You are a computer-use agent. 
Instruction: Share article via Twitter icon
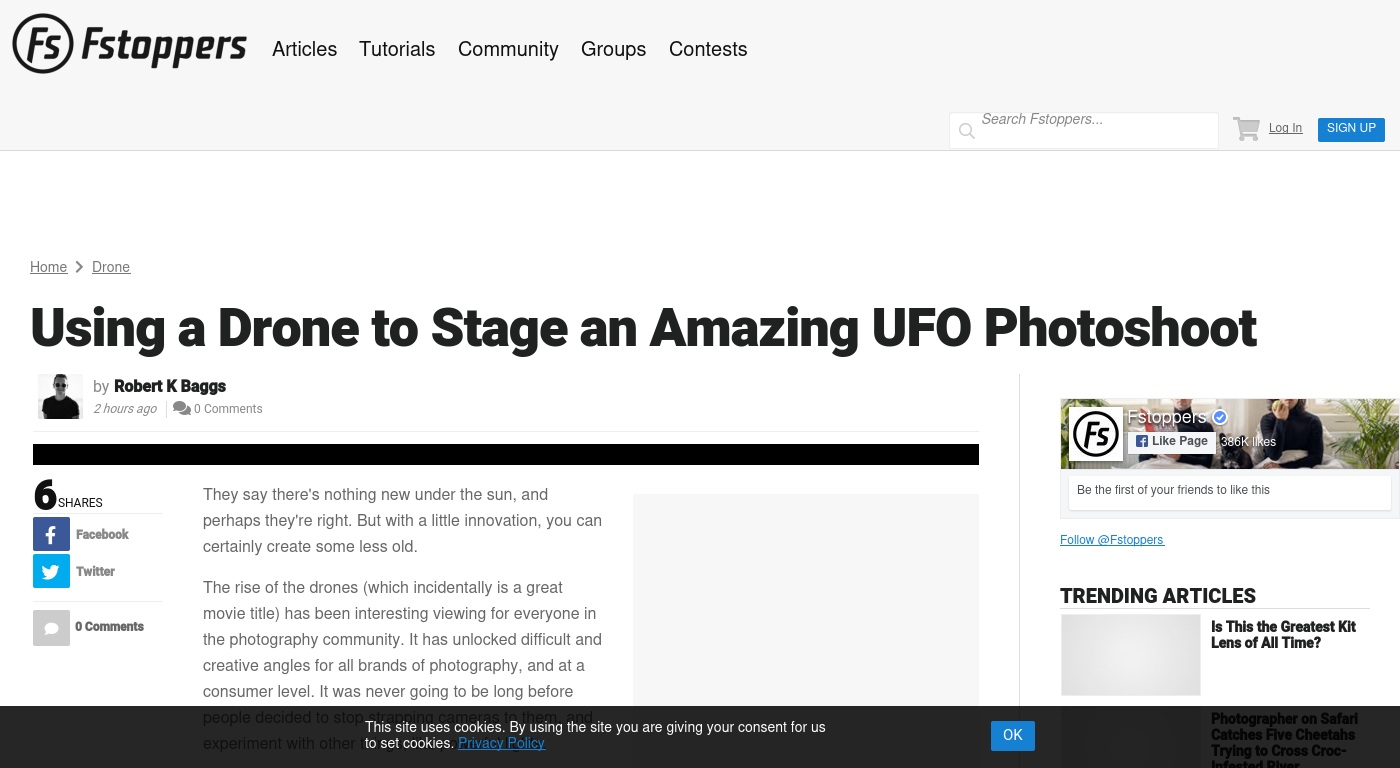[x=51, y=571]
